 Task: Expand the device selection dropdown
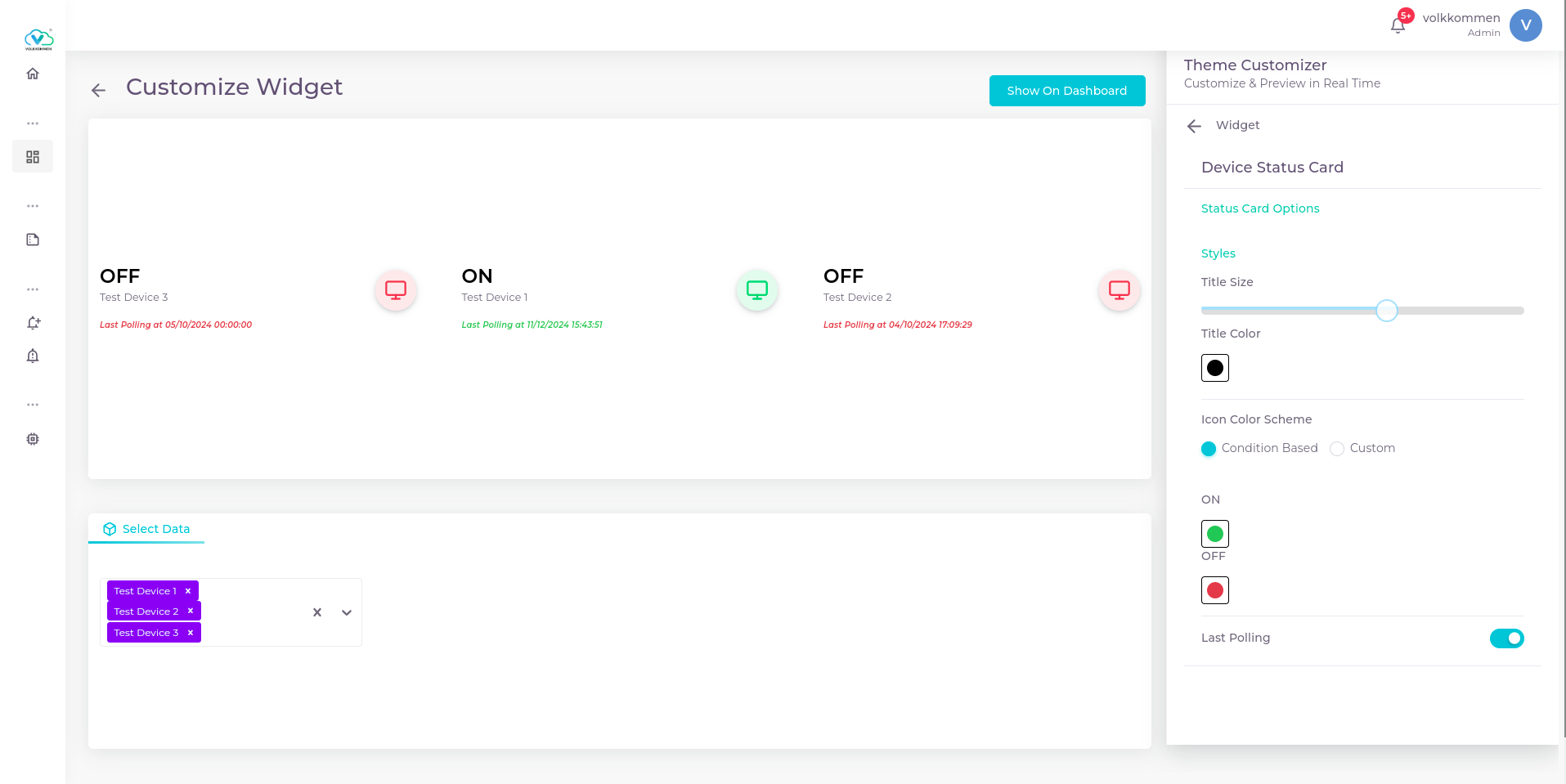coord(345,612)
